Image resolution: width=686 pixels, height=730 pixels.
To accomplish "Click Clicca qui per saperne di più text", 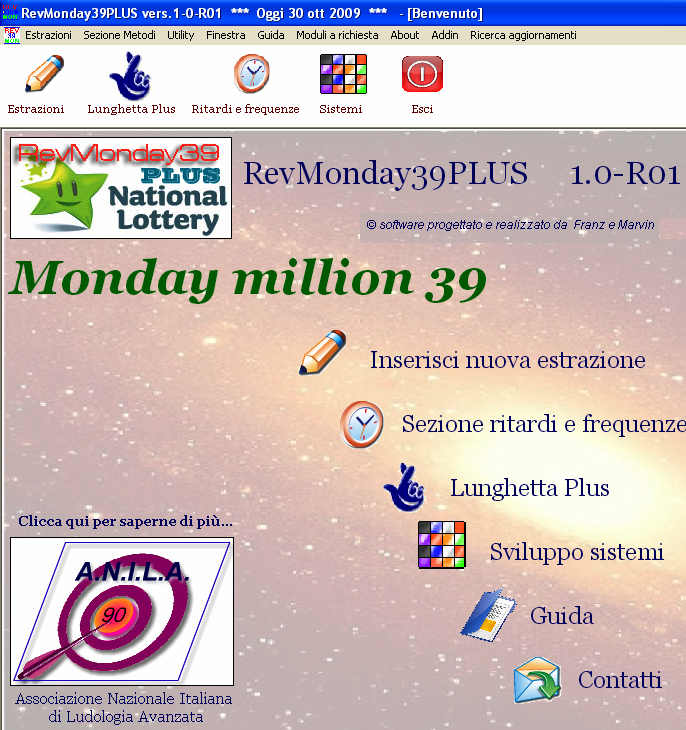I will pos(125,521).
